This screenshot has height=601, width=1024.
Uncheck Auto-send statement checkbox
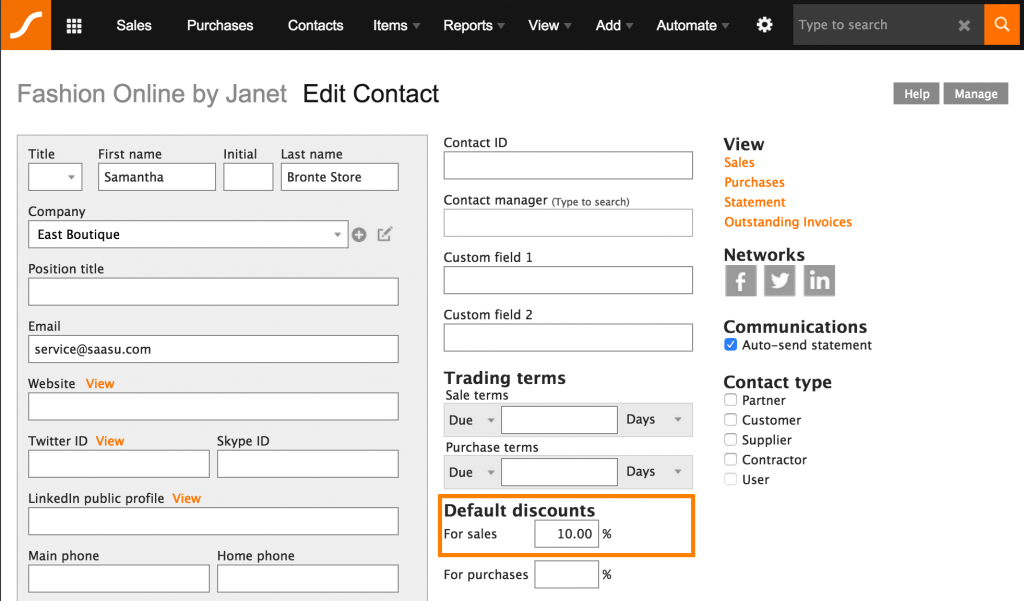731,345
